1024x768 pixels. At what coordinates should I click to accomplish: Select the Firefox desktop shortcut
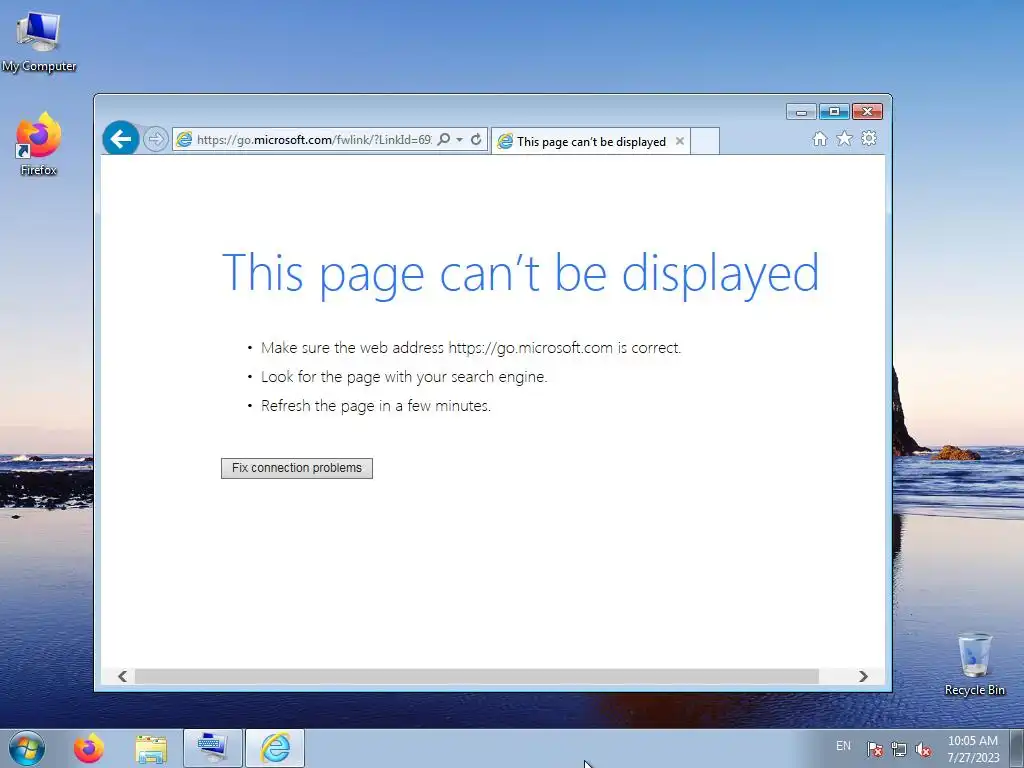[x=39, y=144]
